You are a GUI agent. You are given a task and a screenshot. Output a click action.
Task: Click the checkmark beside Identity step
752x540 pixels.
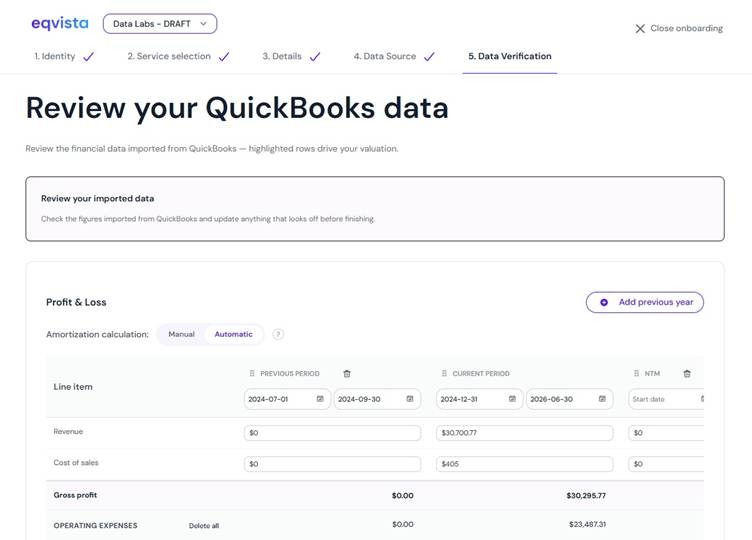click(89, 57)
